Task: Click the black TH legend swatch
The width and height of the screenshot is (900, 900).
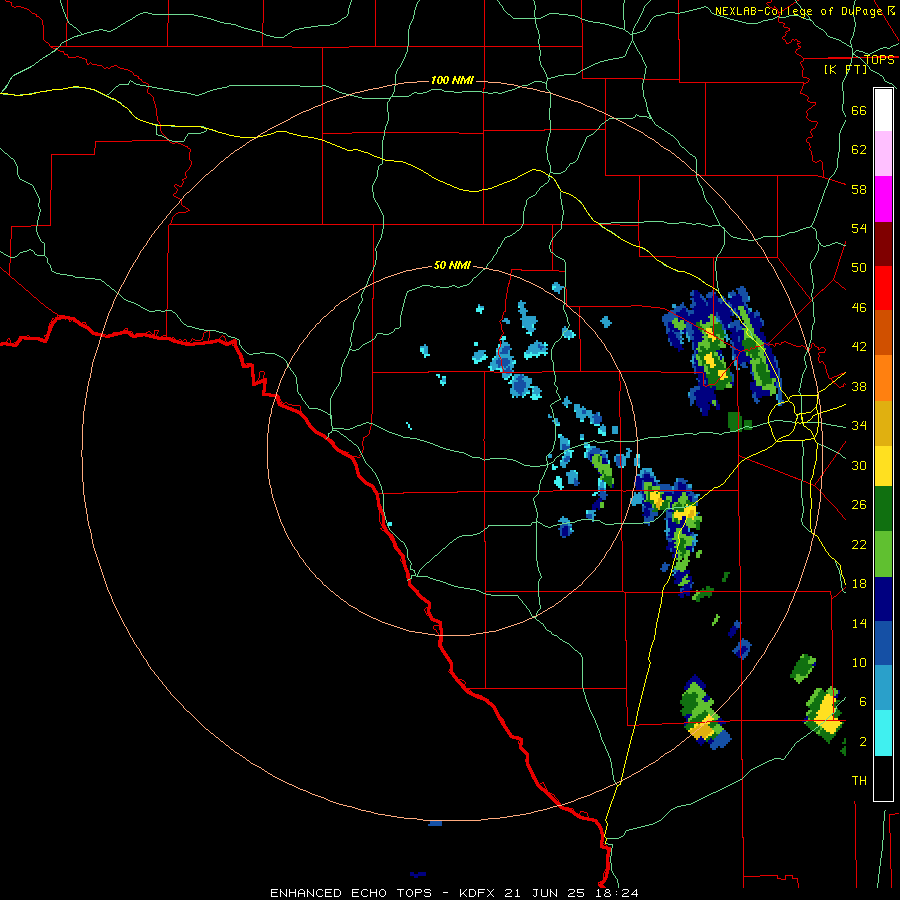Action: pos(883,777)
